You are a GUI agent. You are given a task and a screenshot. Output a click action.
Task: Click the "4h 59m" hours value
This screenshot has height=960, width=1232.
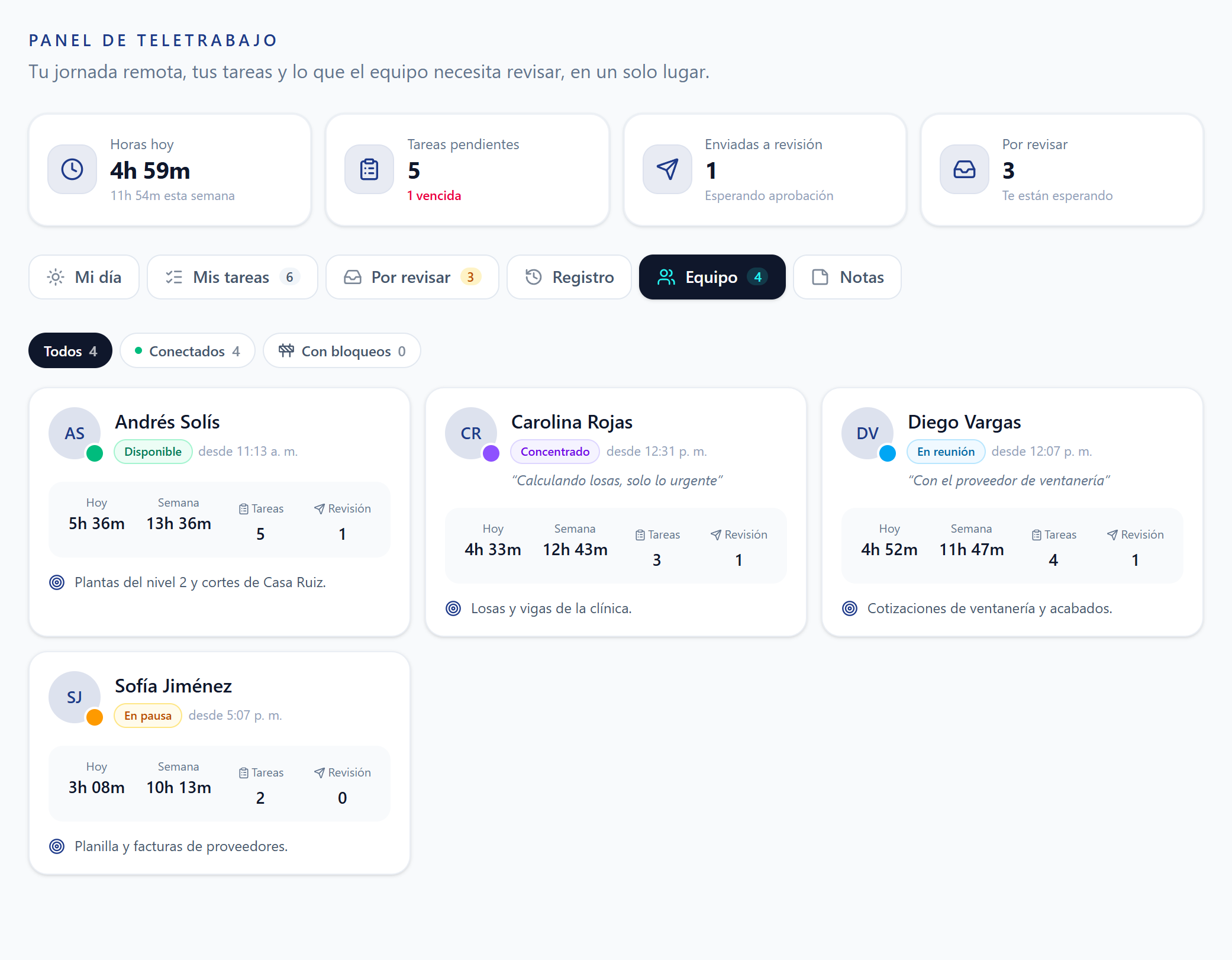[150, 171]
